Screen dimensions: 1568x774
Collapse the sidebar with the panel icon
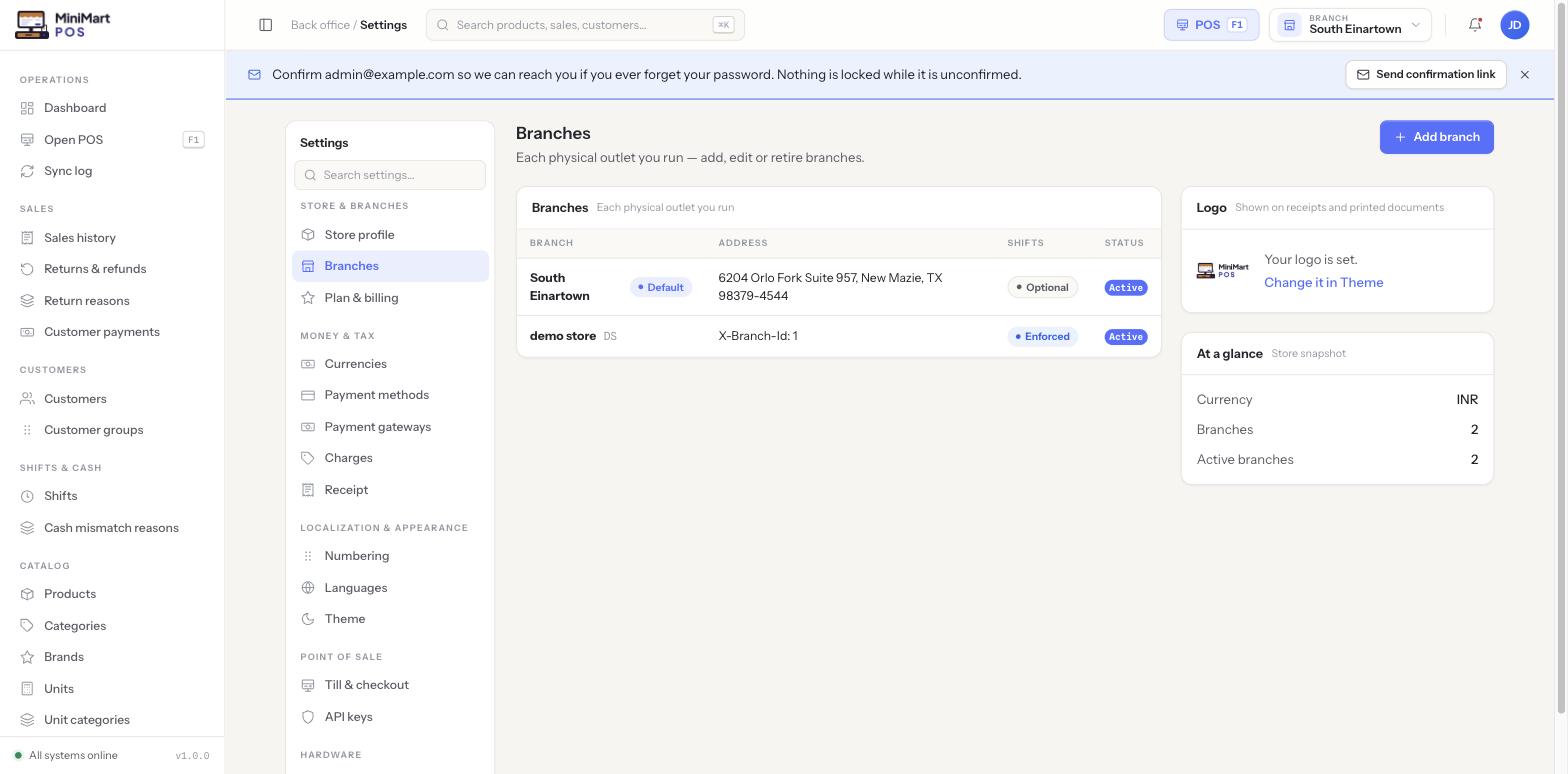point(266,25)
